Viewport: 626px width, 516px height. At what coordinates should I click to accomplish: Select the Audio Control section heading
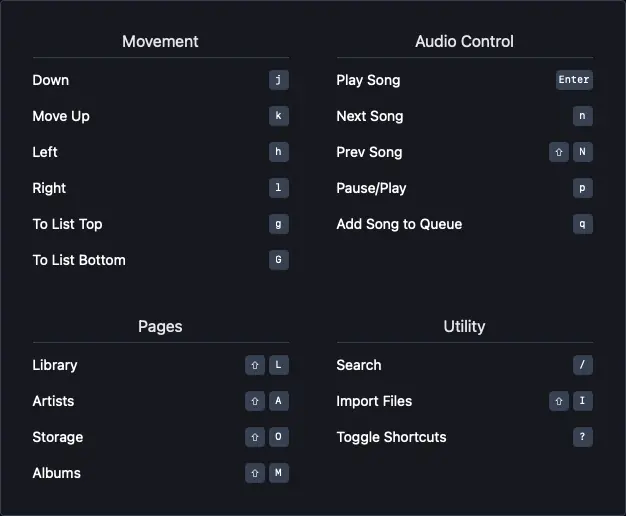click(464, 42)
